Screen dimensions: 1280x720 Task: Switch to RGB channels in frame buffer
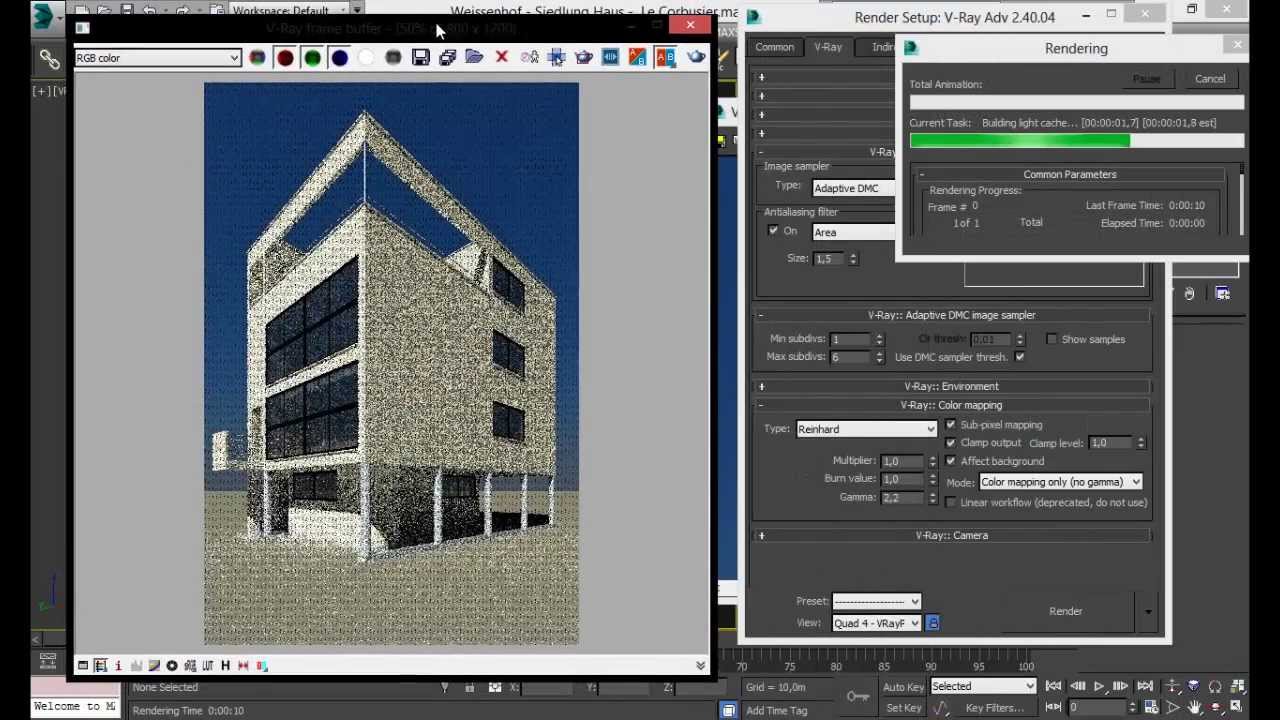[x=258, y=58]
